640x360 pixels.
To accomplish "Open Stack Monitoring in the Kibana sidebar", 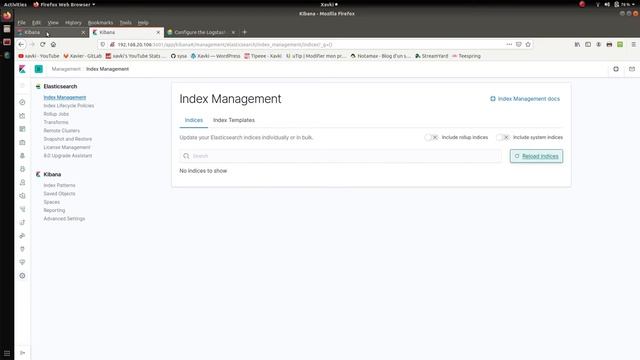I will tap(22, 262).
